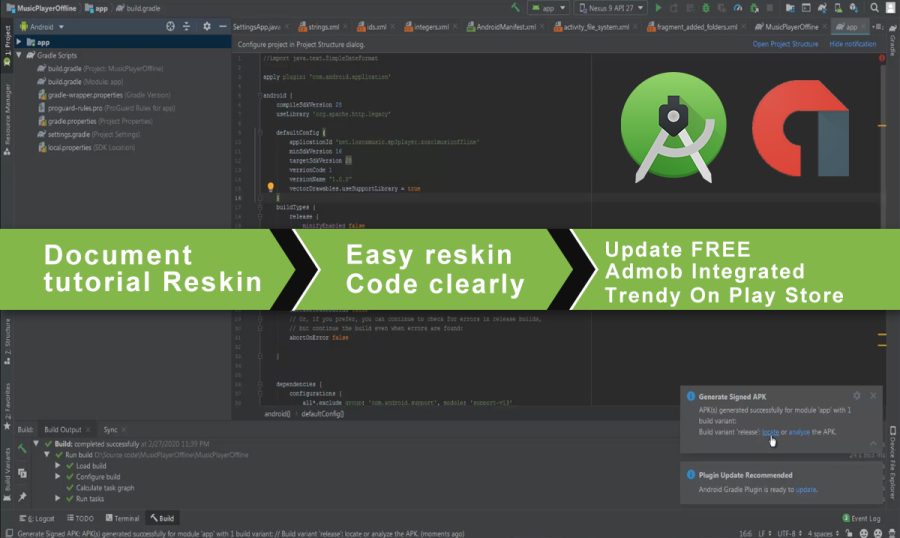Open the app run configuration dropdown

(x=548, y=8)
